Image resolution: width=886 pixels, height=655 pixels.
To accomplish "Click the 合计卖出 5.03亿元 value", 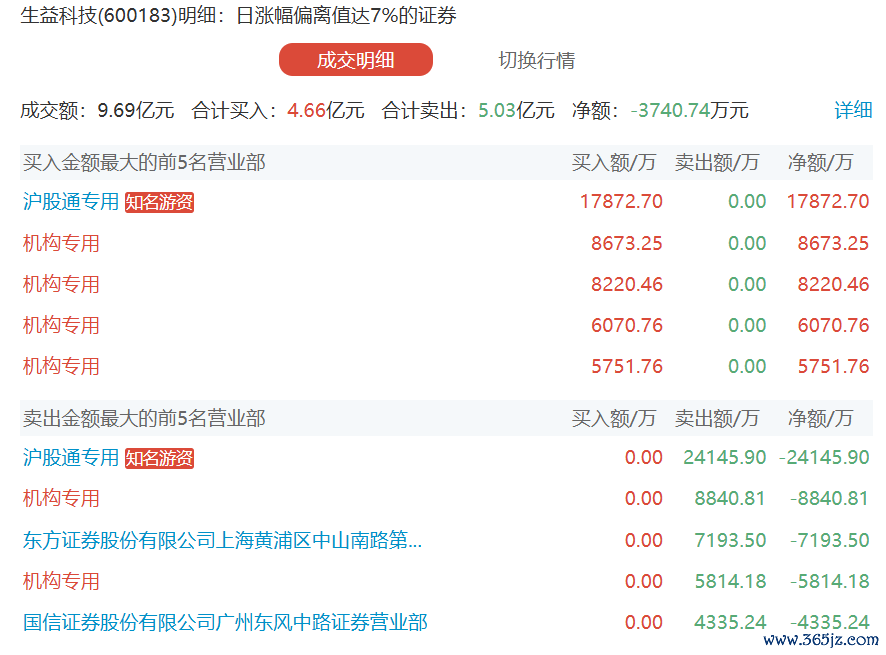I will click(x=516, y=110).
